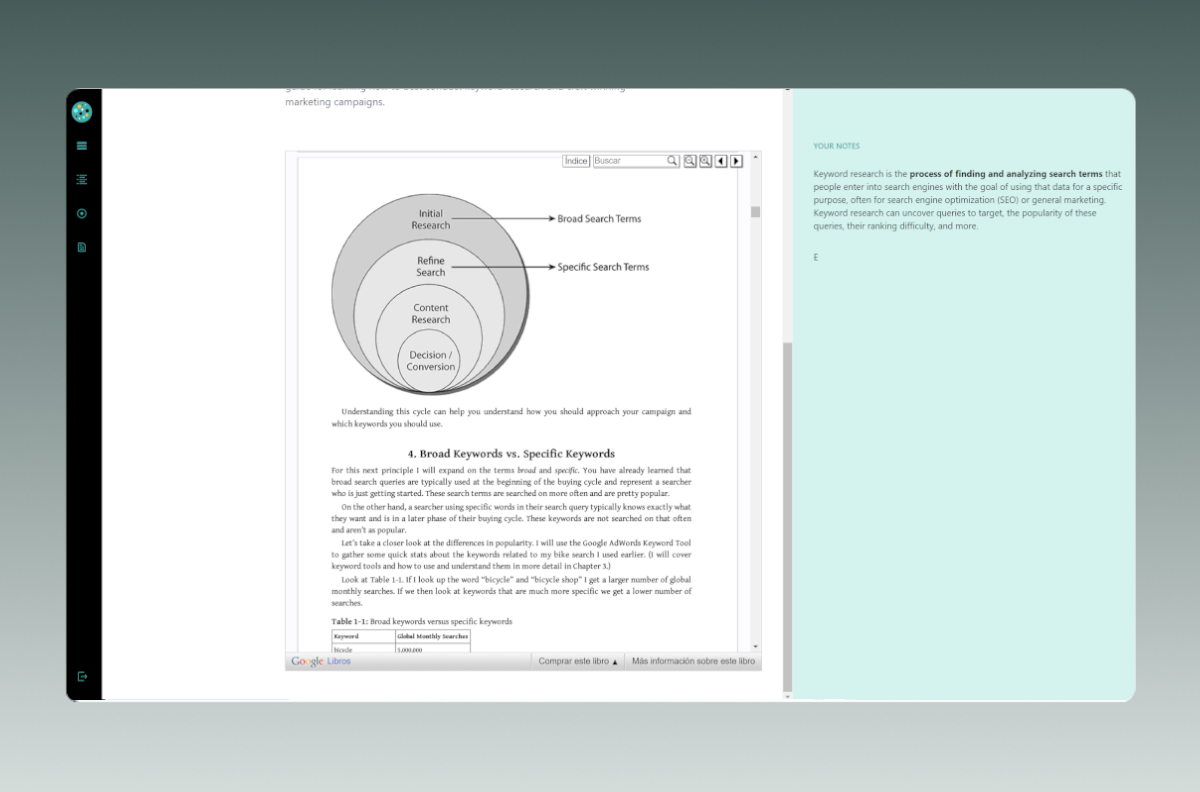The image size is (1200, 792).
Task: Click the logout icon at the sidebar bottom
Action: pyautogui.click(x=82, y=677)
